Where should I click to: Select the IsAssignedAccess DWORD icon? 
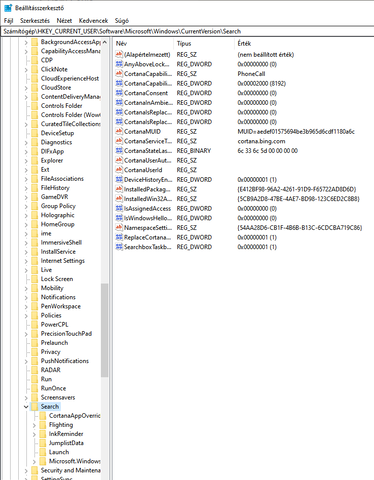click(x=119, y=209)
